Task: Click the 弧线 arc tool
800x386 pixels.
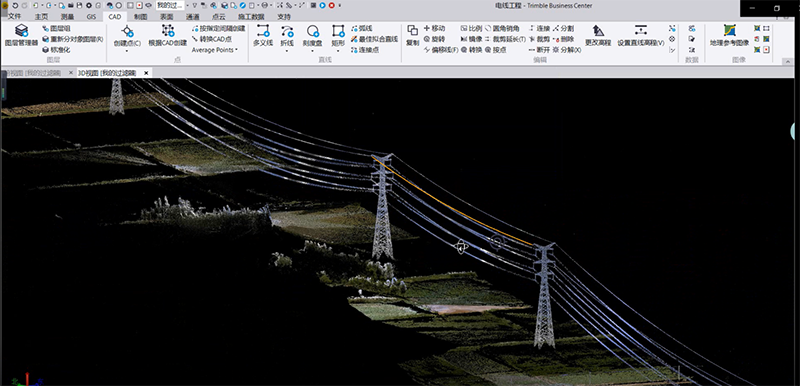Action: [362, 28]
